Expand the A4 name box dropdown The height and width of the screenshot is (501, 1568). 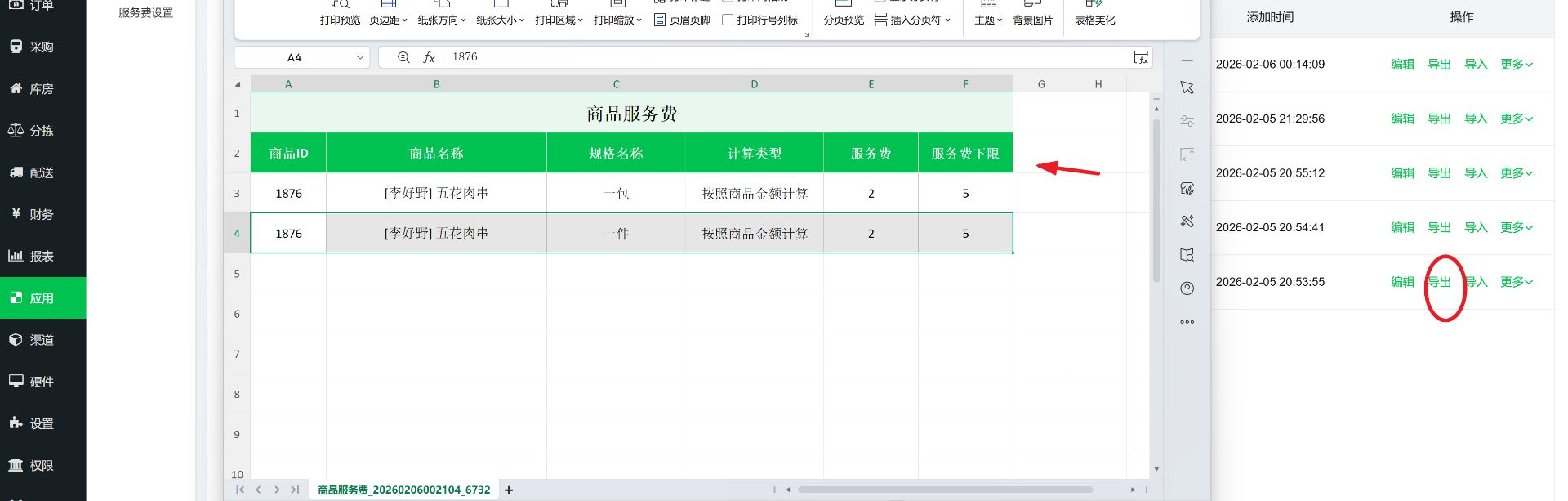tap(360, 57)
